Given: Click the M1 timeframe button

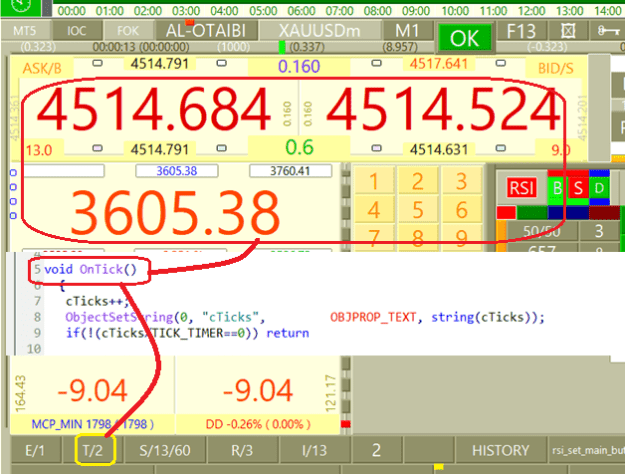Looking at the screenshot, I should point(407,31).
